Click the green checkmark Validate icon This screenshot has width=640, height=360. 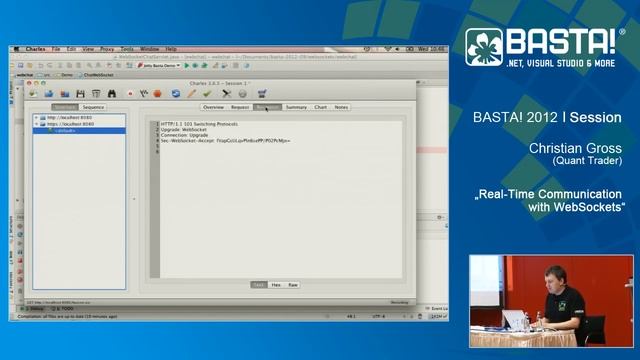pyautogui.click(x=207, y=94)
